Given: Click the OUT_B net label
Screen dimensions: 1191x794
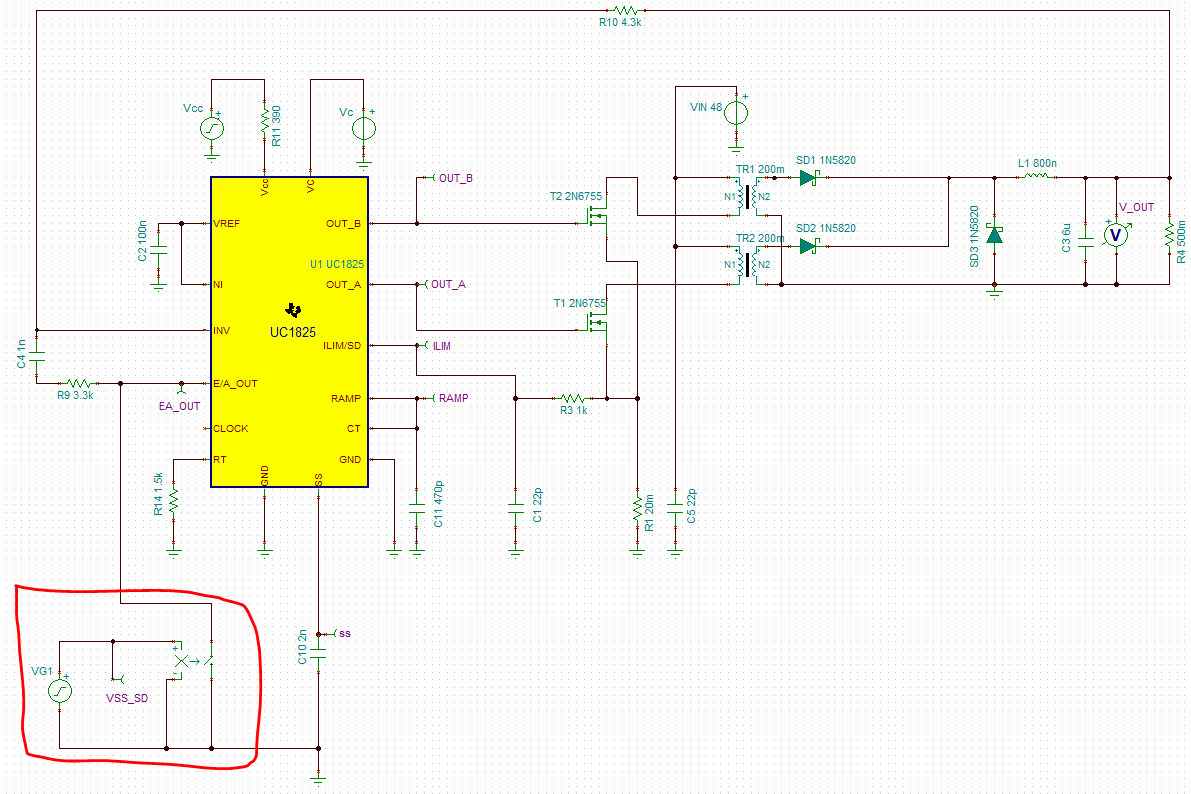Looking at the screenshot, I should click(x=455, y=178).
